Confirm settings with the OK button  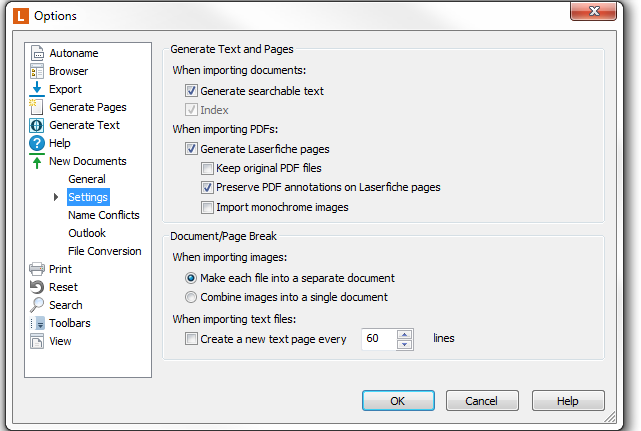pos(398,401)
